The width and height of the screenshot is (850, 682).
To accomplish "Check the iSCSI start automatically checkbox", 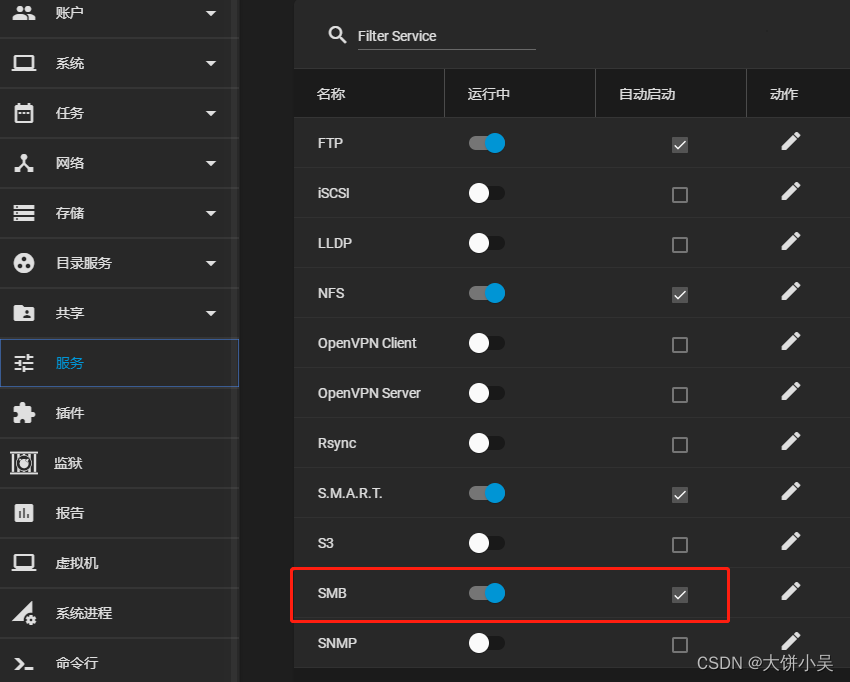I will (x=680, y=195).
